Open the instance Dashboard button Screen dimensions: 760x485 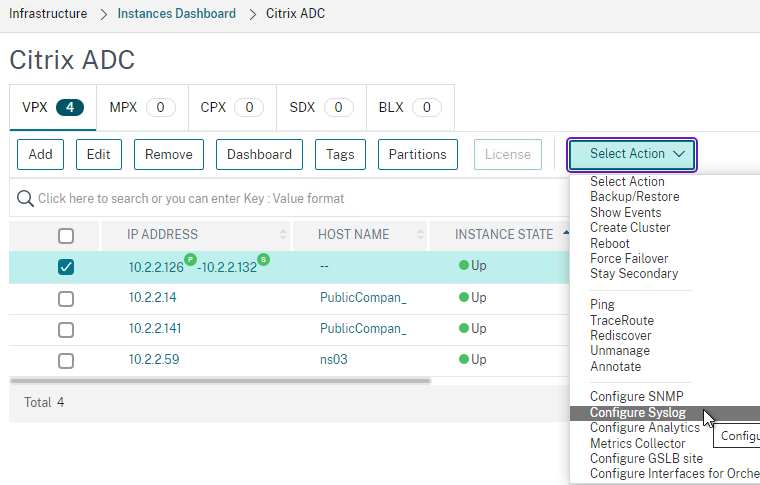[x=259, y=155]
